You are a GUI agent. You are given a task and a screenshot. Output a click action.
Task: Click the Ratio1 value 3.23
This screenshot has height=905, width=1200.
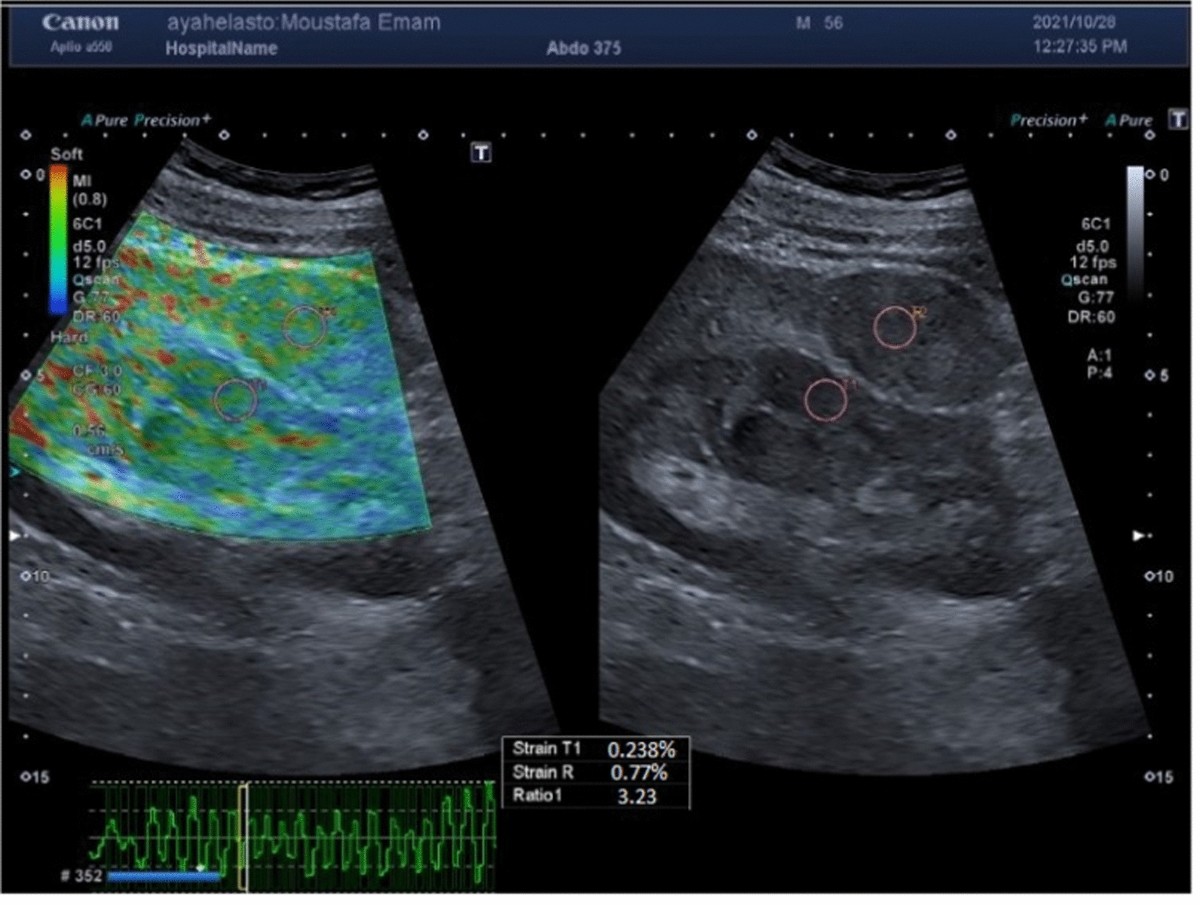click(639, 796)
